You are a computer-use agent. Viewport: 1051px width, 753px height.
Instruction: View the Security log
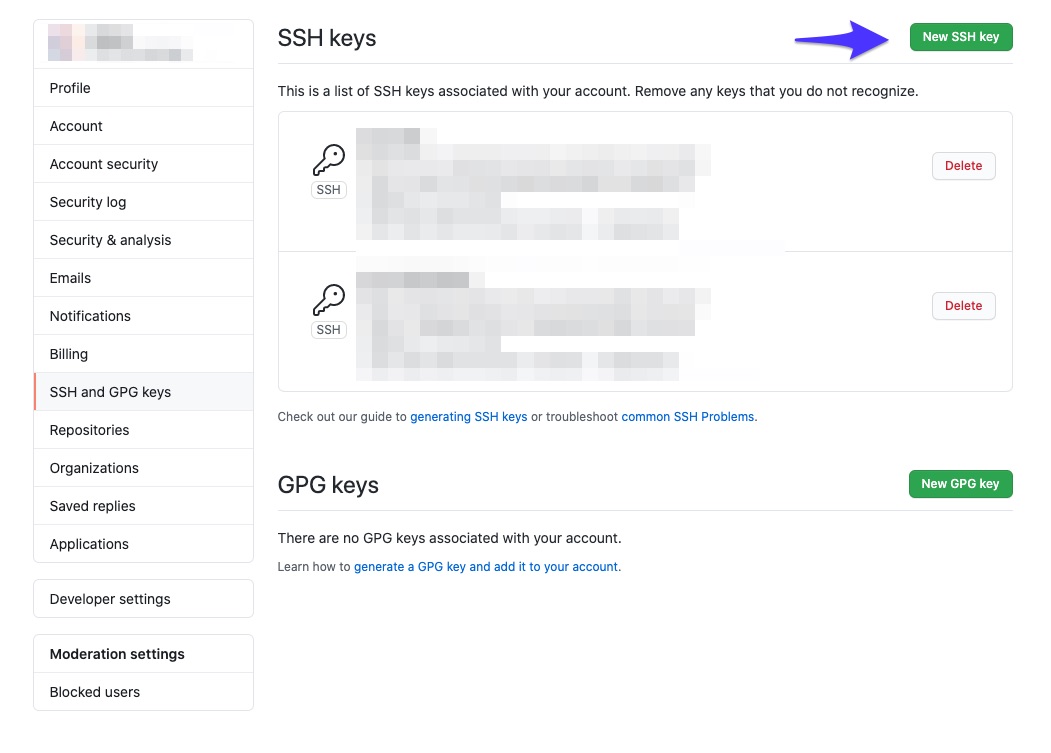coord(88,201)
